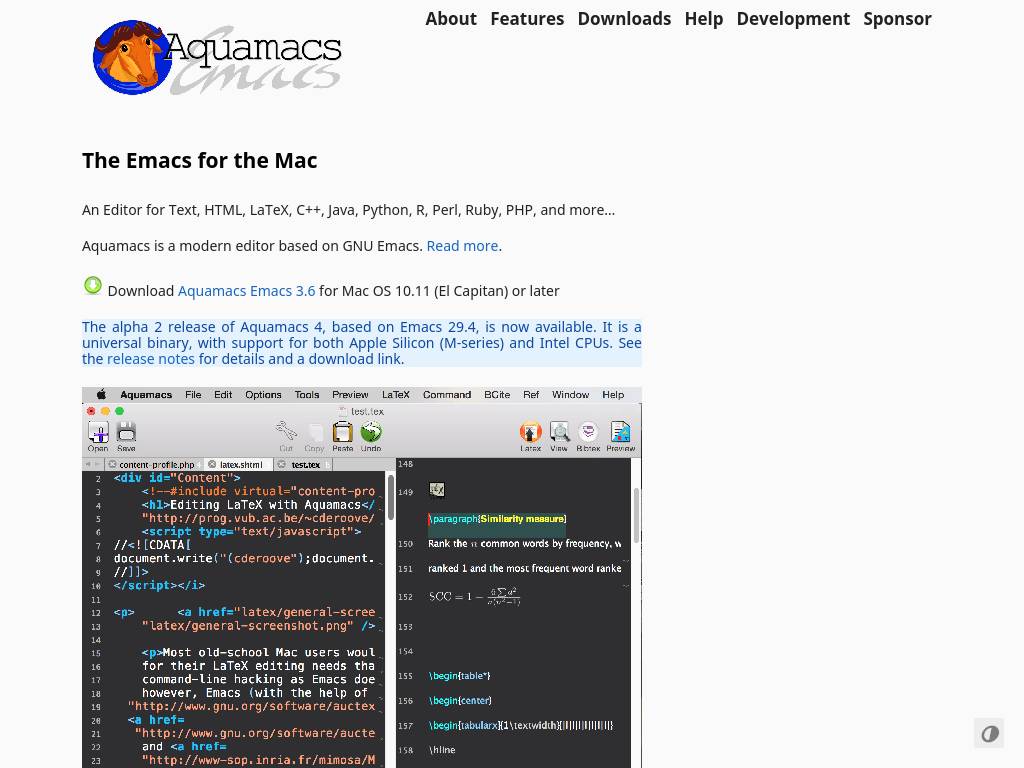
Task: Open Help in the website top navigation
Action: pos(703,19)
